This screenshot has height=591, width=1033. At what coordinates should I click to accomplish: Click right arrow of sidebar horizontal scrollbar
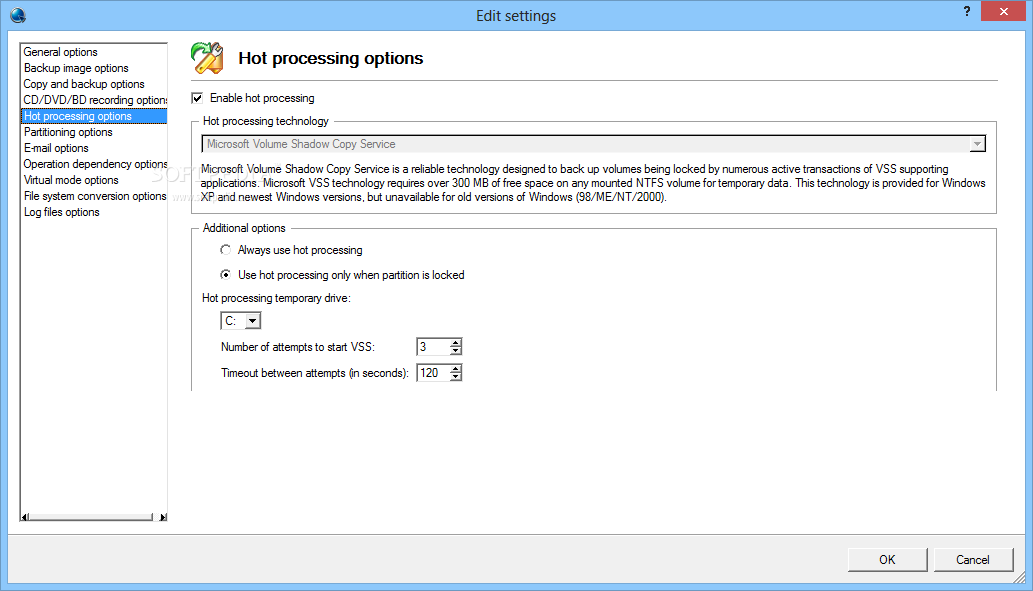click(x=163, y=517)
